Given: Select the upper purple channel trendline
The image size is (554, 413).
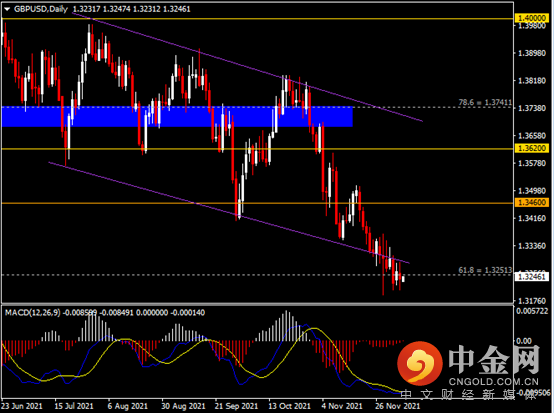Looking at the screenshot, I should coord(247,67).
